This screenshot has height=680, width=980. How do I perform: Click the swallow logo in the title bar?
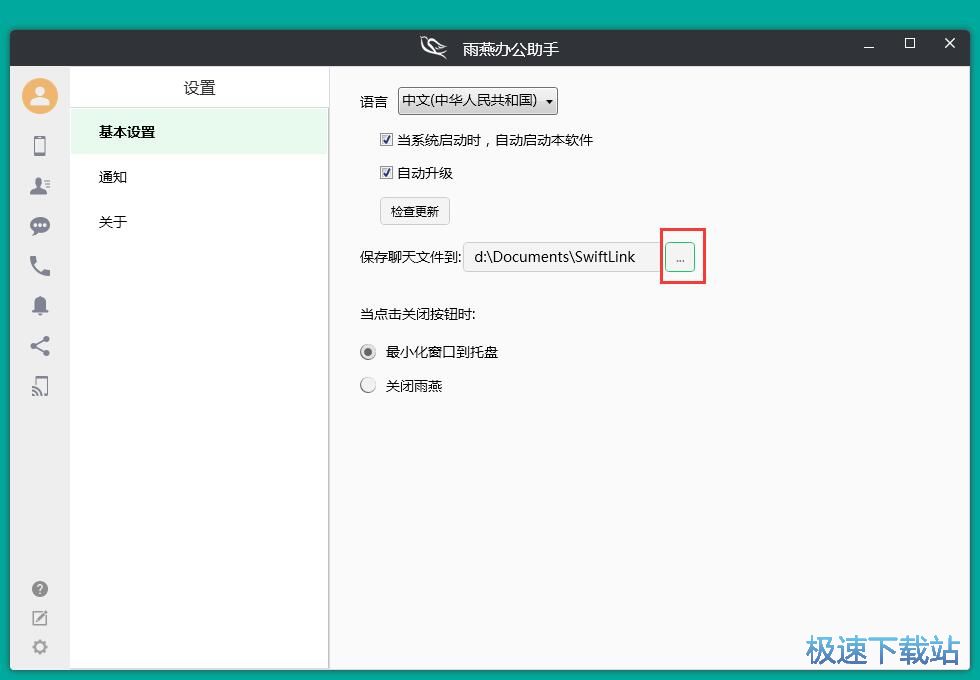(x=434, y=48)
